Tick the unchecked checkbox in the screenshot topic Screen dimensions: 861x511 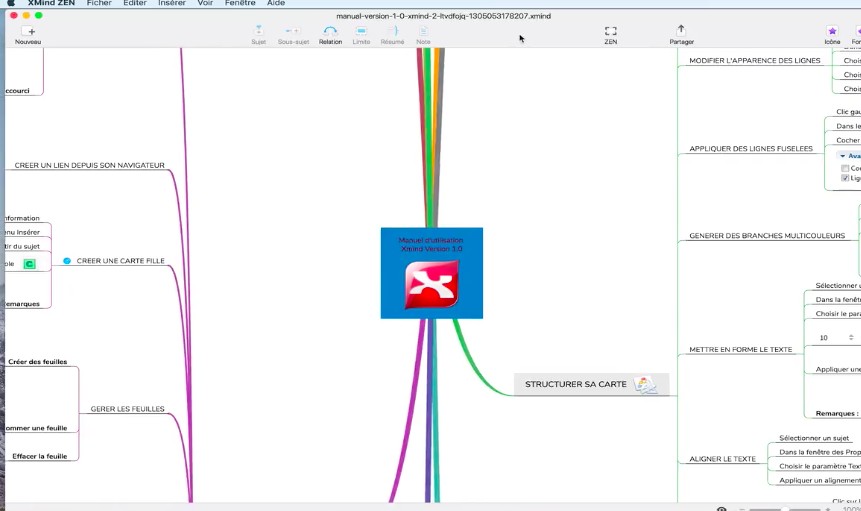click(x=845, y=168)
